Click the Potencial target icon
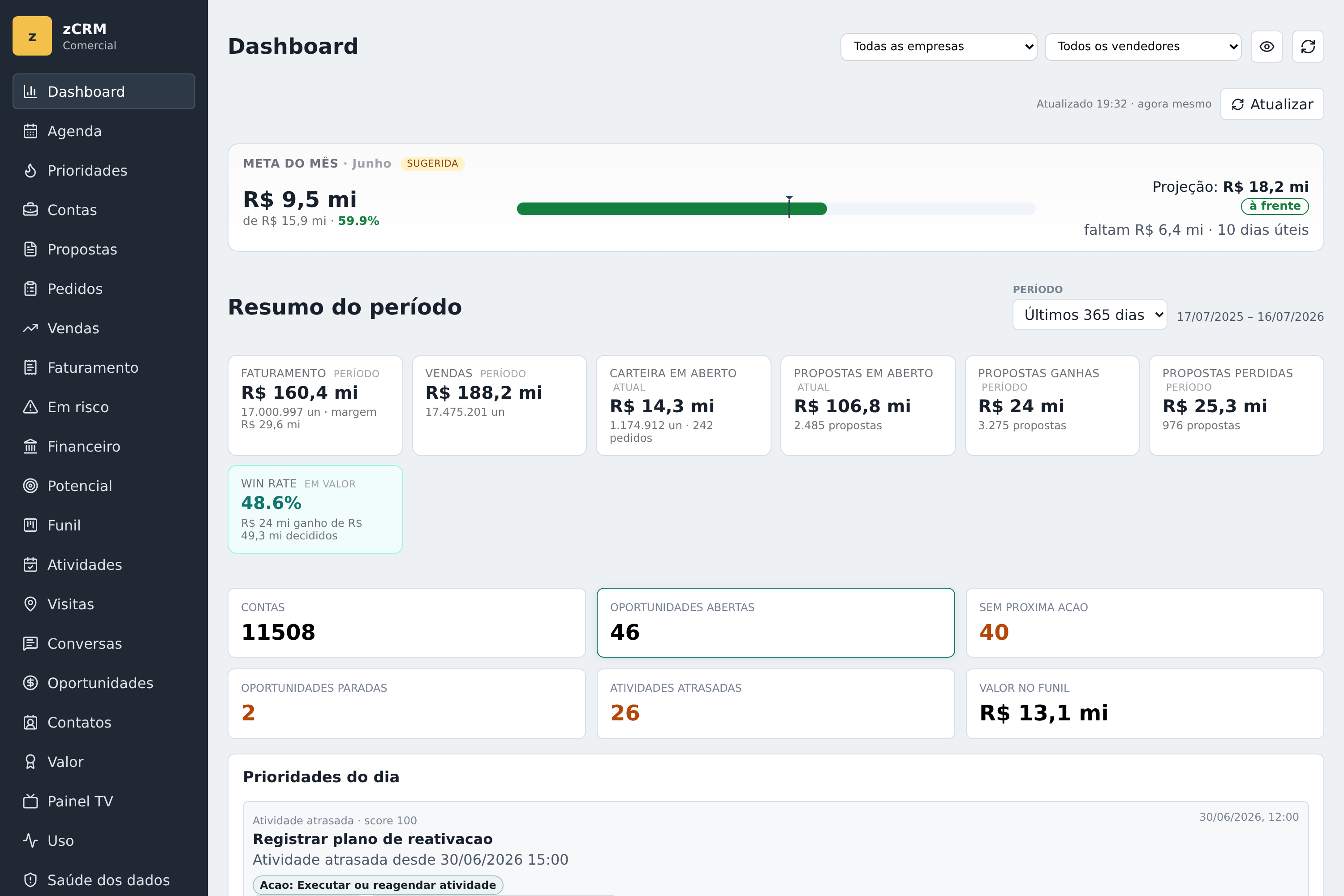Screen dimensions: 1344x896 [x=30, y=486]
